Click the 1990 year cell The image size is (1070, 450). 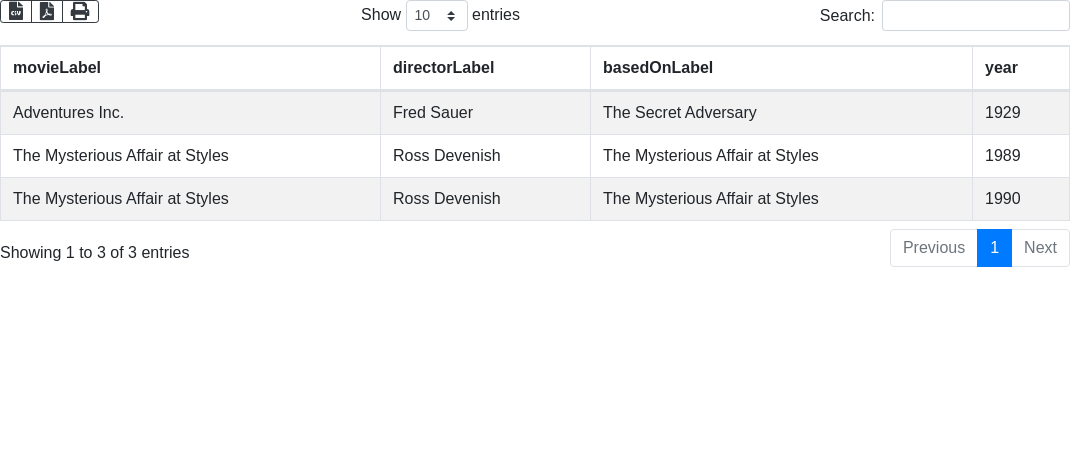tap(1002, 199)
